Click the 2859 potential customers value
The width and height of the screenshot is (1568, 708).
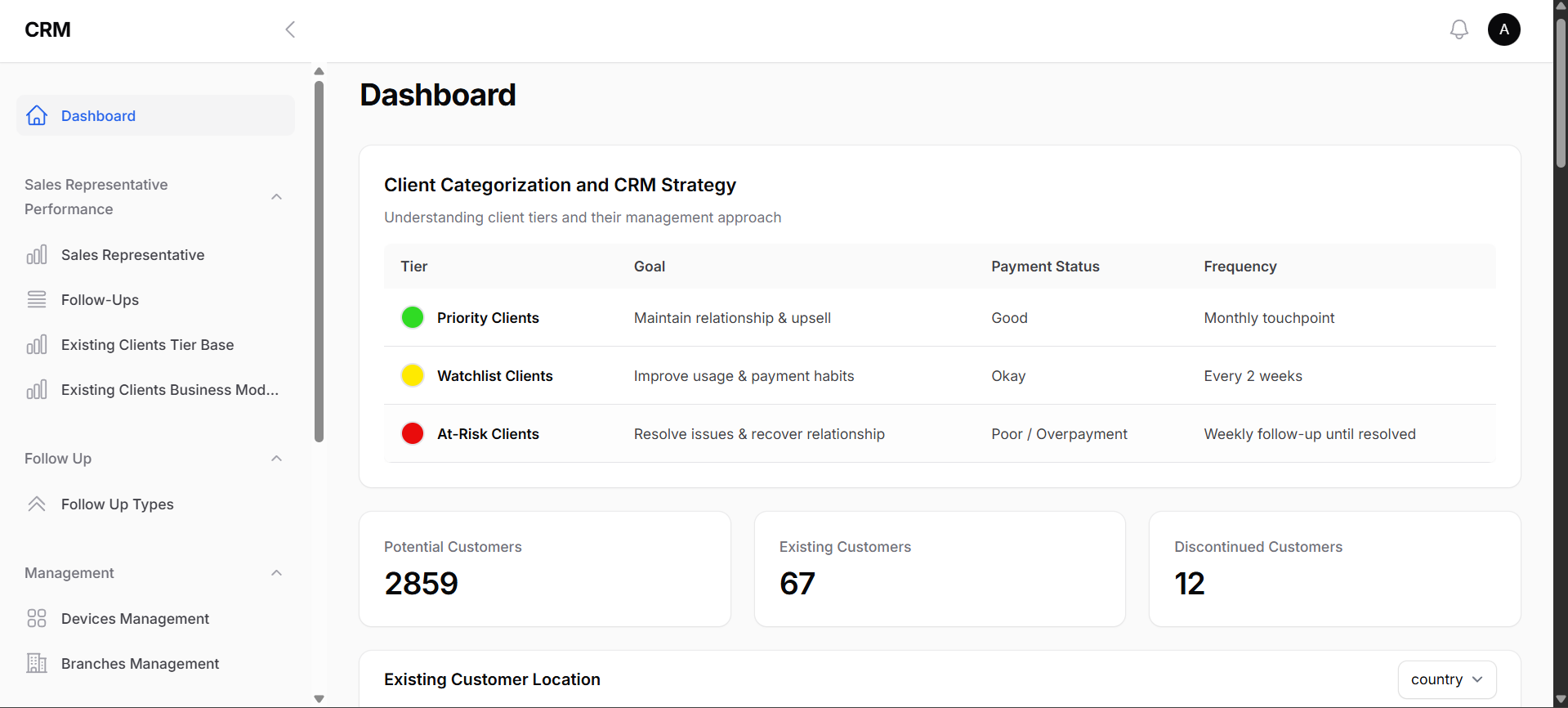(x=422, y=583)
